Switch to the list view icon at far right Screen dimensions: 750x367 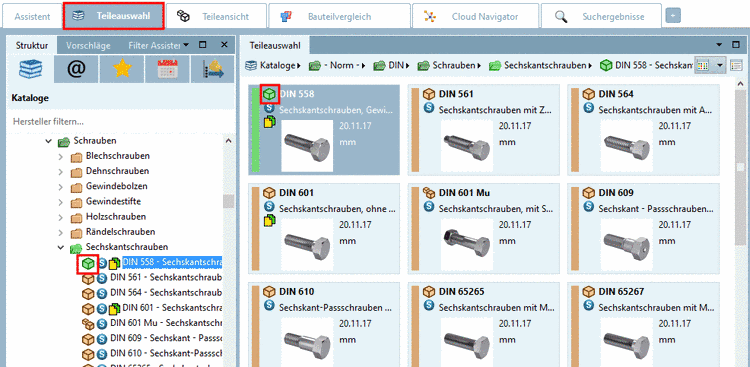pyautogui.click(x=736, y=66)
